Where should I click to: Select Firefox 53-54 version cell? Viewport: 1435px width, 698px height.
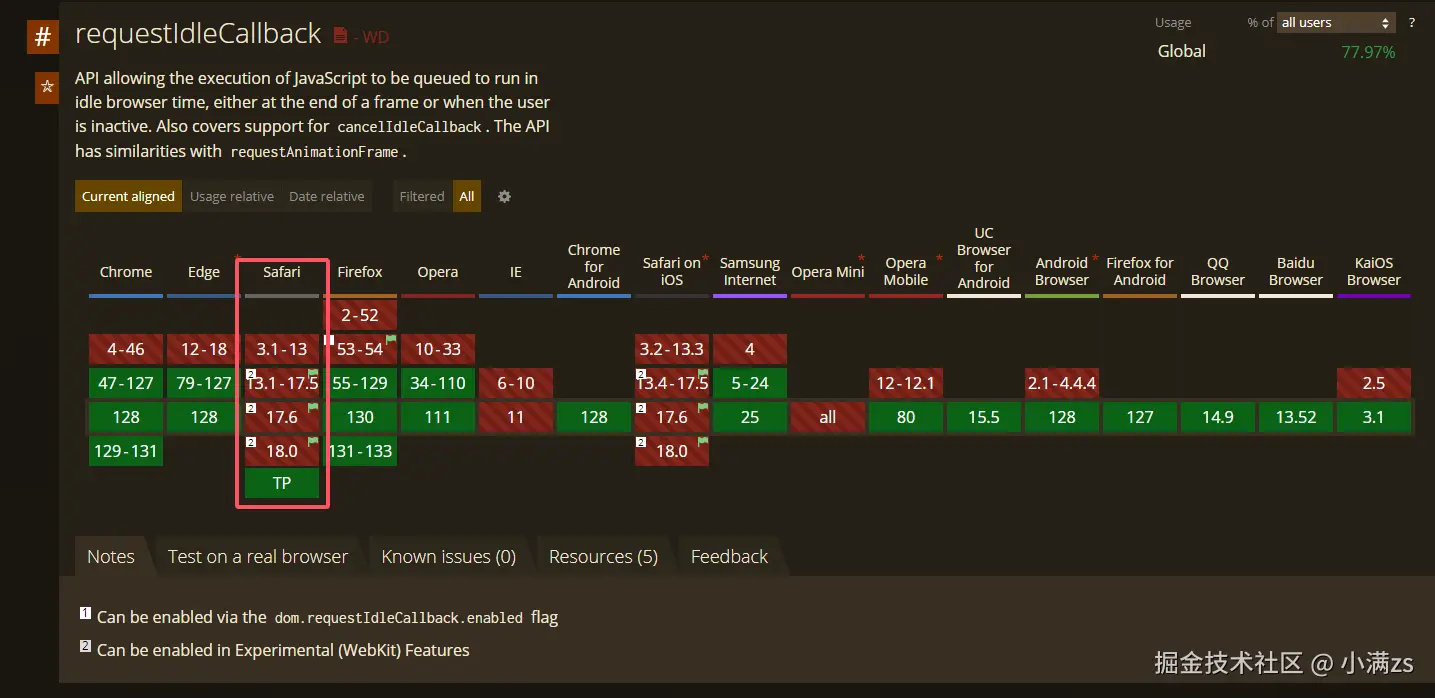(x=360, y=349)
